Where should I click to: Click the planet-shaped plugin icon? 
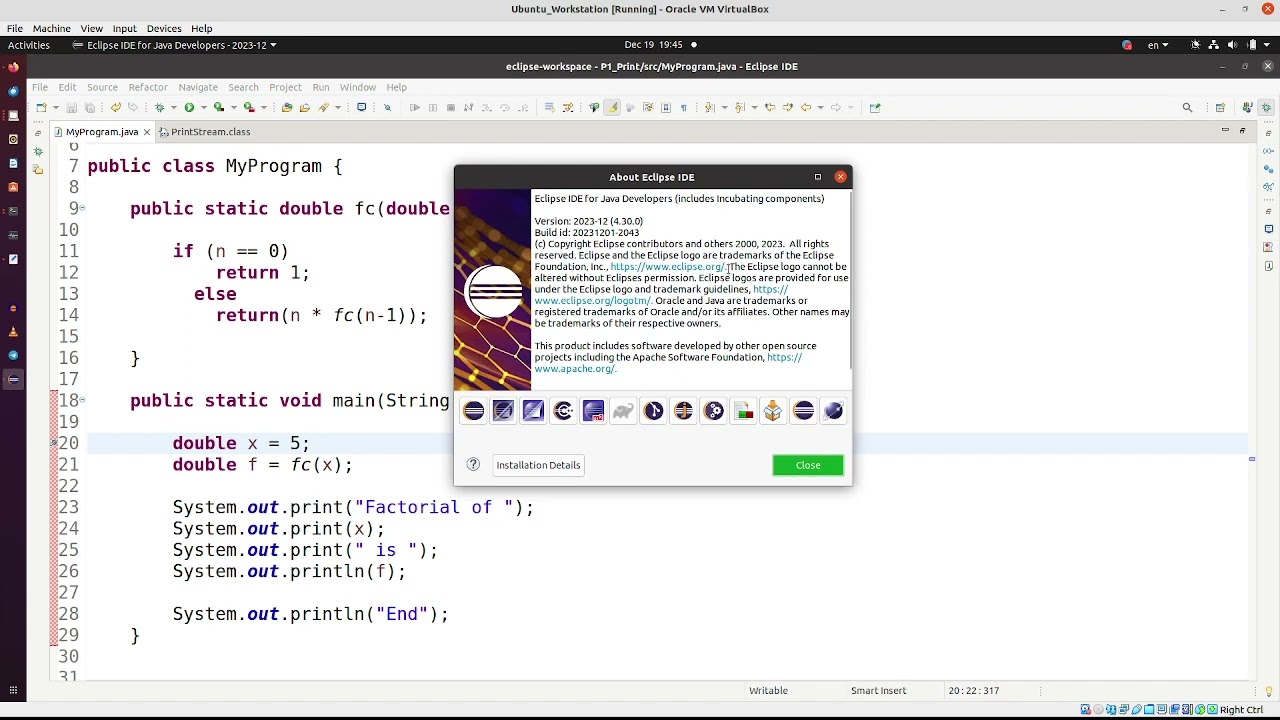[833, 411]
